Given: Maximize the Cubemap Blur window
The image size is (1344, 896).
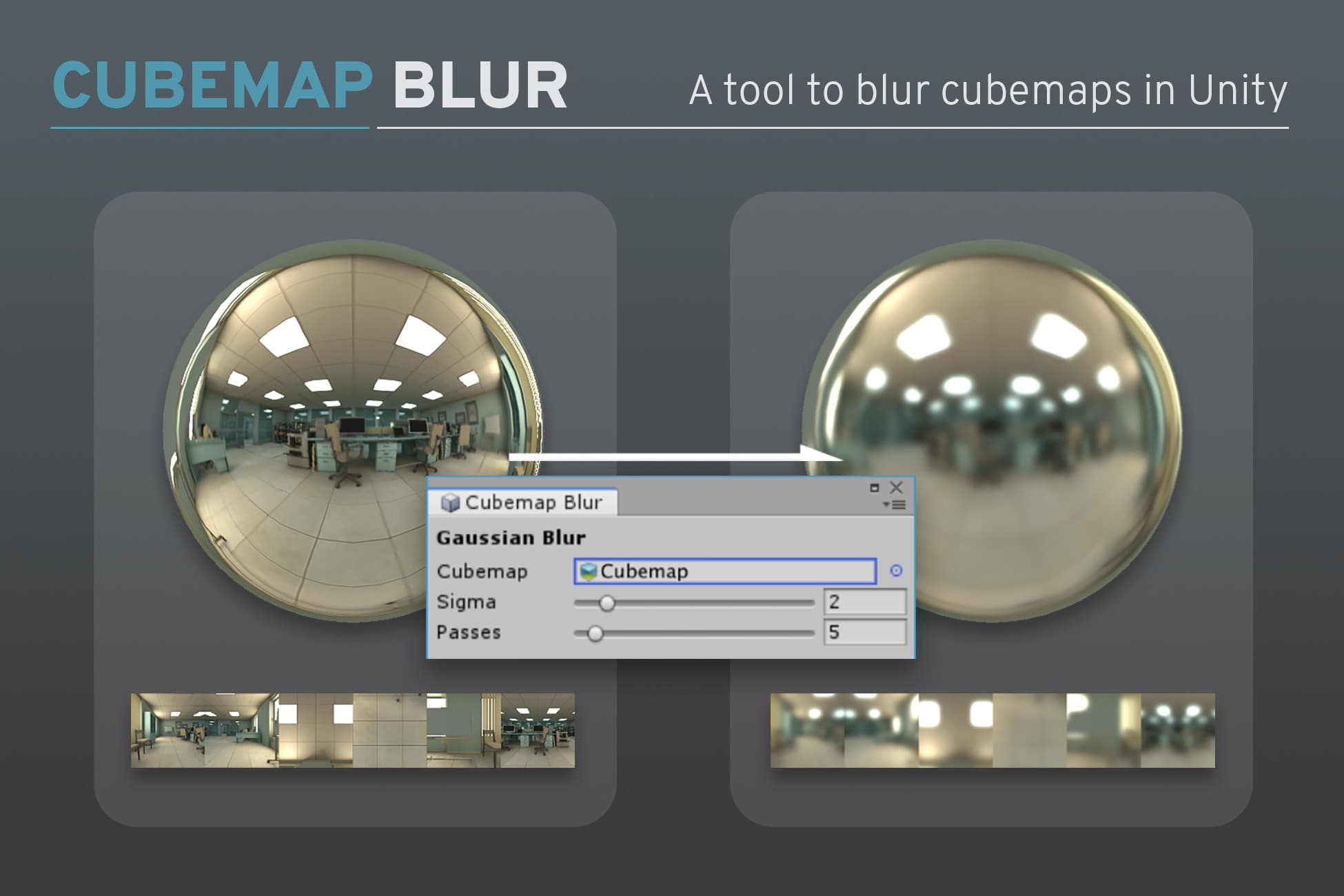Looking at the screenshot, I should pyautogui.click(x=875, y=488).
